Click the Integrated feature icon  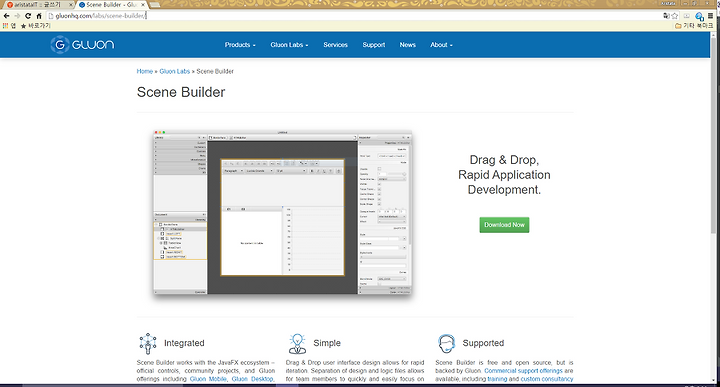tap(148, 343)
